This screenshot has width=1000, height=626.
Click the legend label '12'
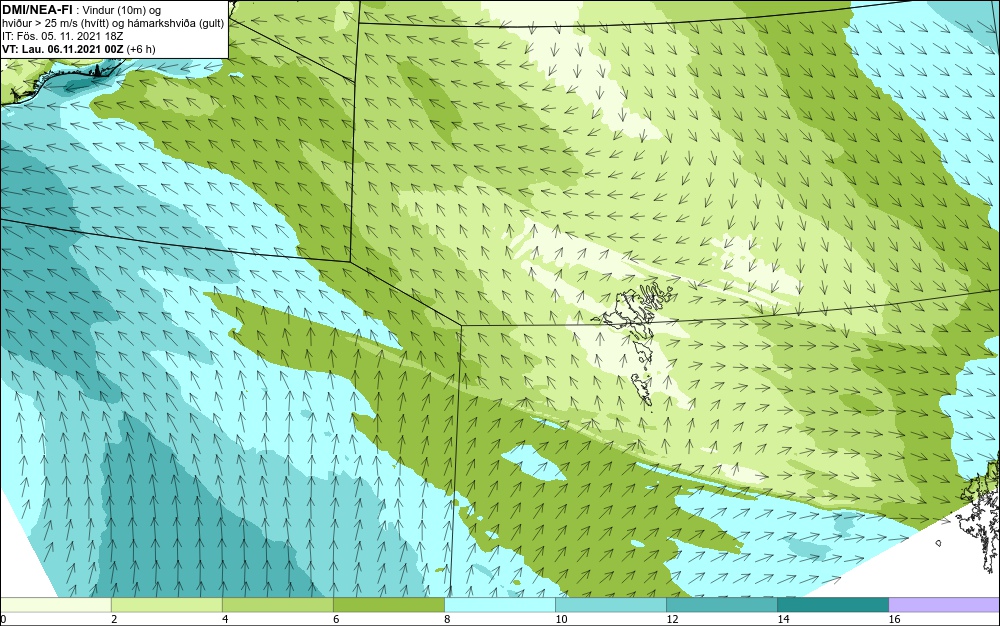(x=672, y=619)
